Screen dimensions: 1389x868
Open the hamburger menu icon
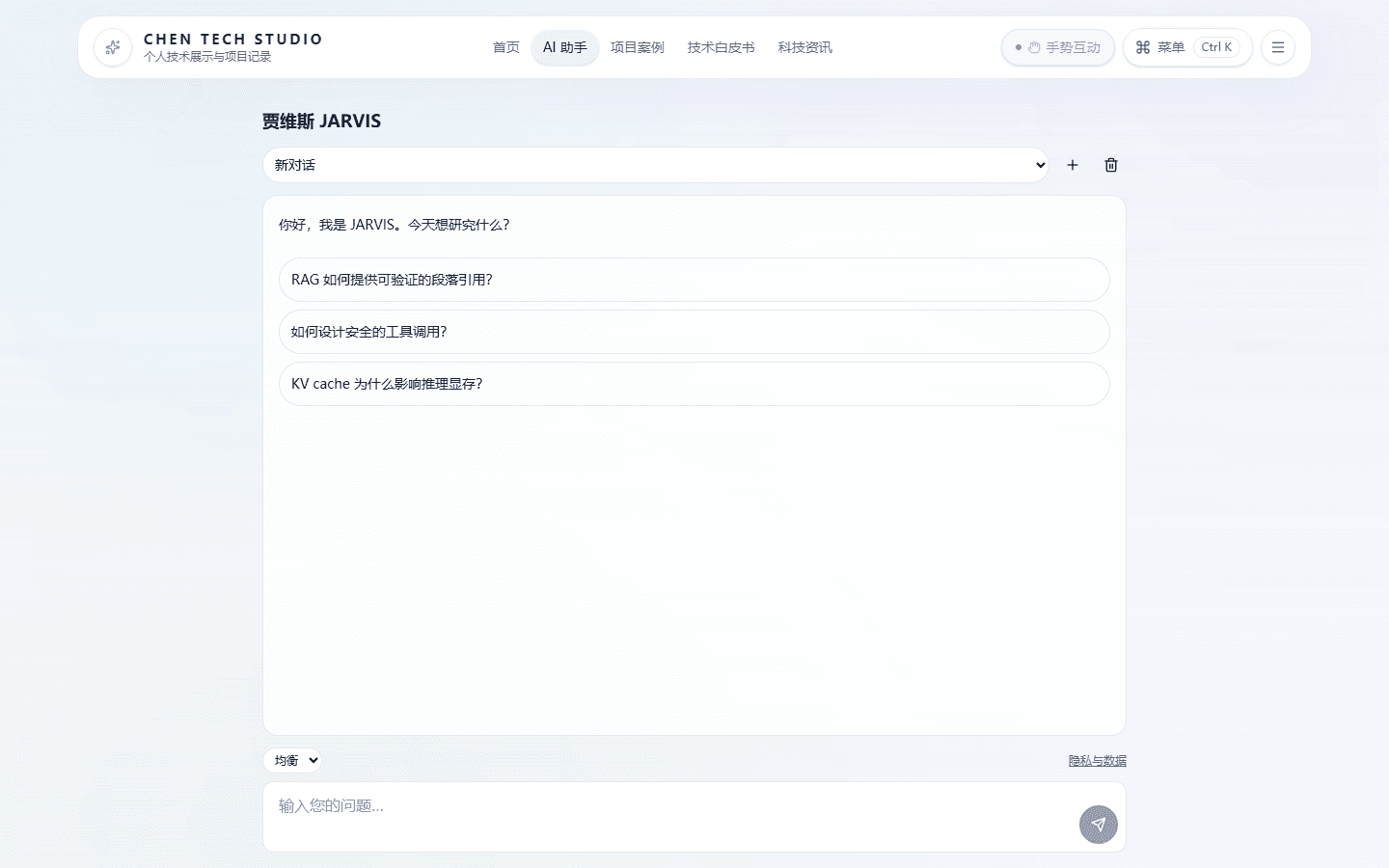click(x=1278, y=47)
